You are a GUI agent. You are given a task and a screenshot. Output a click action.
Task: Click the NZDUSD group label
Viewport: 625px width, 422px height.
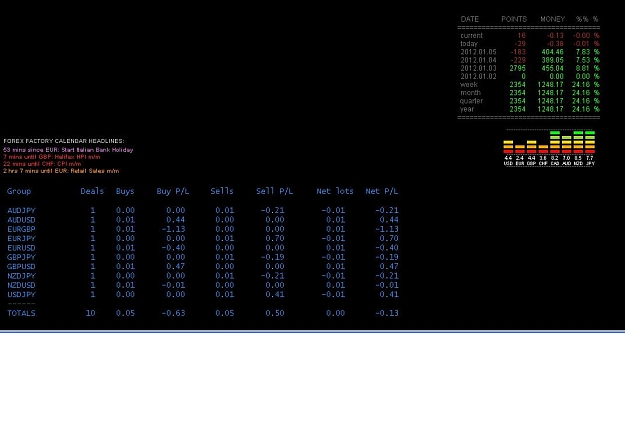22,285
